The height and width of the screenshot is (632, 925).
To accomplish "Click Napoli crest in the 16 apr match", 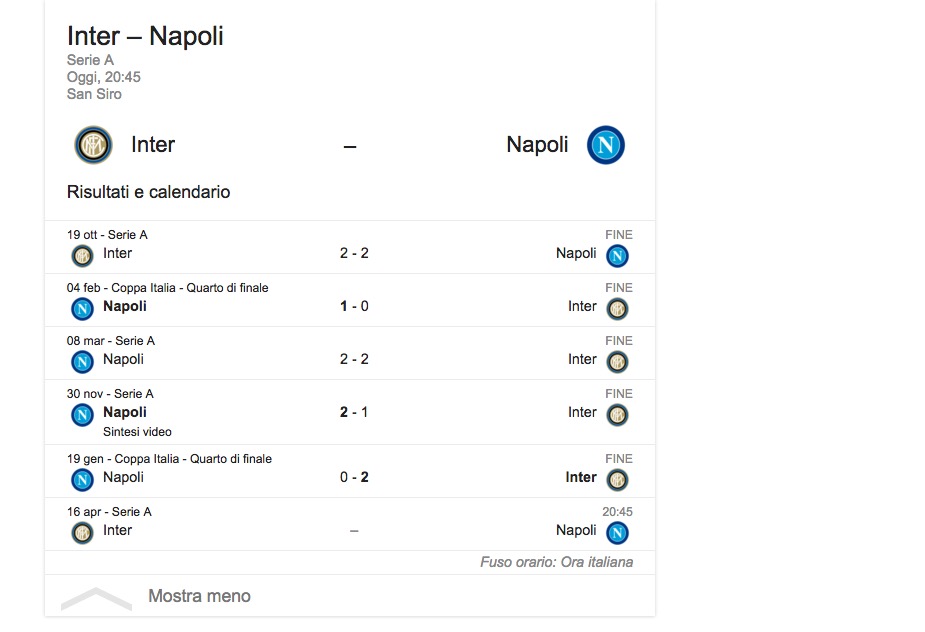I will point(618,532).
